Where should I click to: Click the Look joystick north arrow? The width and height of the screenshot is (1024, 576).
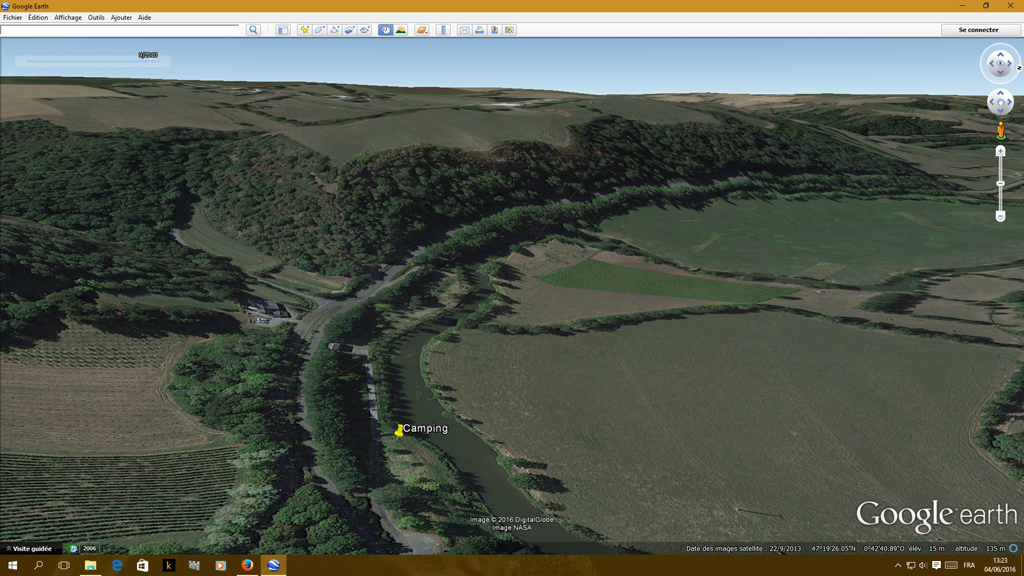[1000, 53]
